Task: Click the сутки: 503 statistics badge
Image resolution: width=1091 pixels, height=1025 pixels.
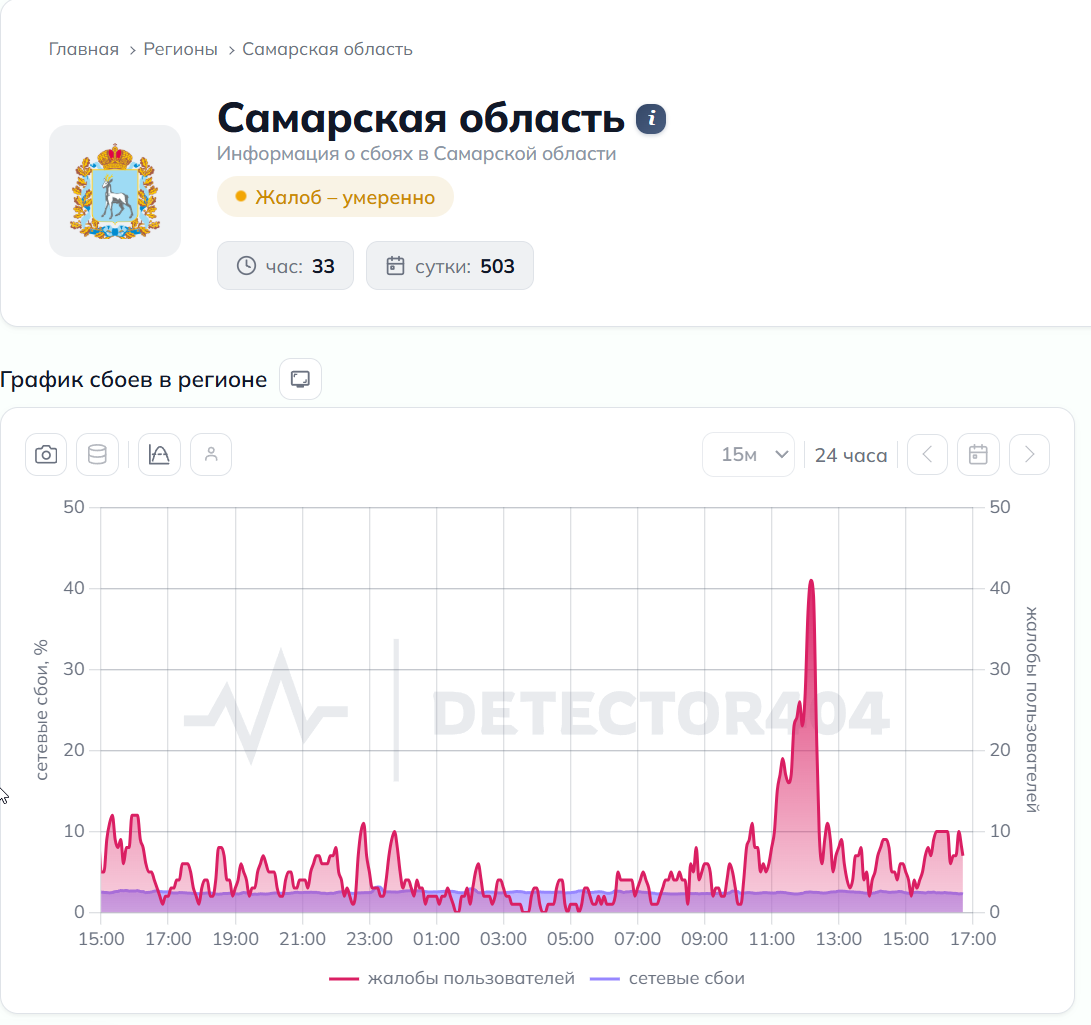Action: pyautogui.click(x=450, y=266)
